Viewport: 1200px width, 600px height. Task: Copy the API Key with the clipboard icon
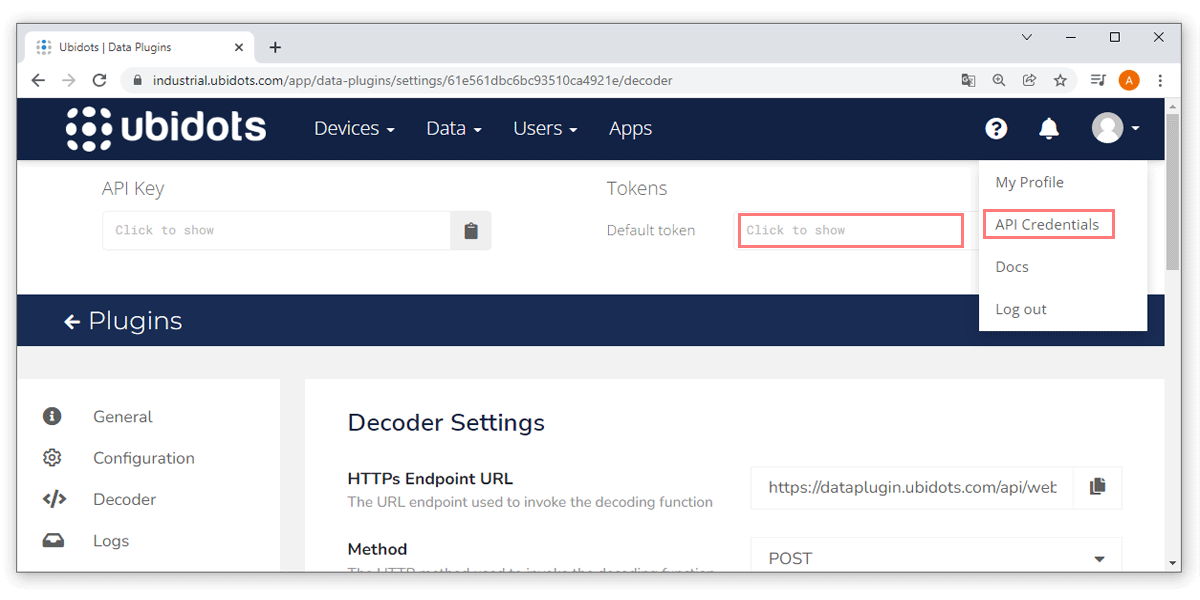(471, 231)
